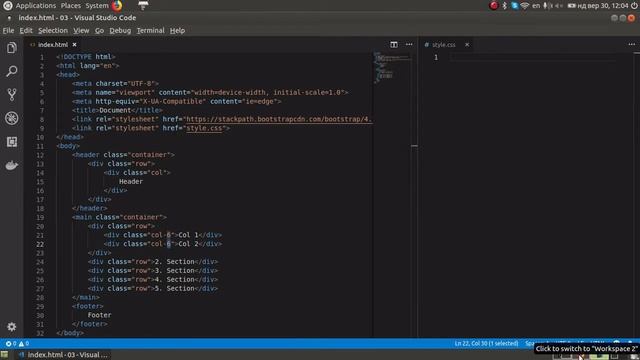Image resolution: width=640 pixels, height=360 pixels.
Task: Click the main class container line 19
Action: 119,217
